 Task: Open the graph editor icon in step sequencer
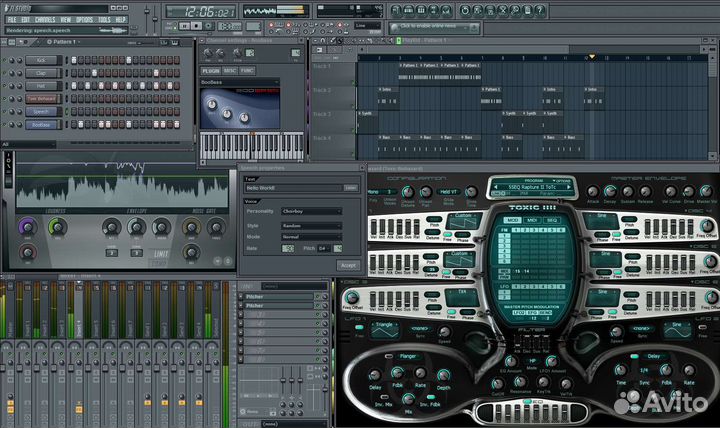[163, 42]
